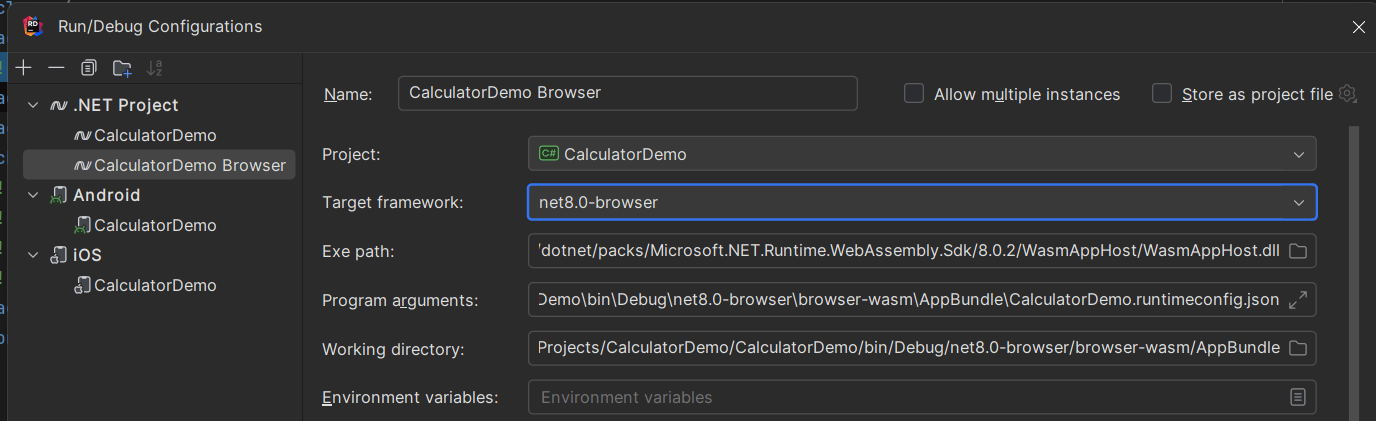Collapse the Android tree node

point(33,195)
